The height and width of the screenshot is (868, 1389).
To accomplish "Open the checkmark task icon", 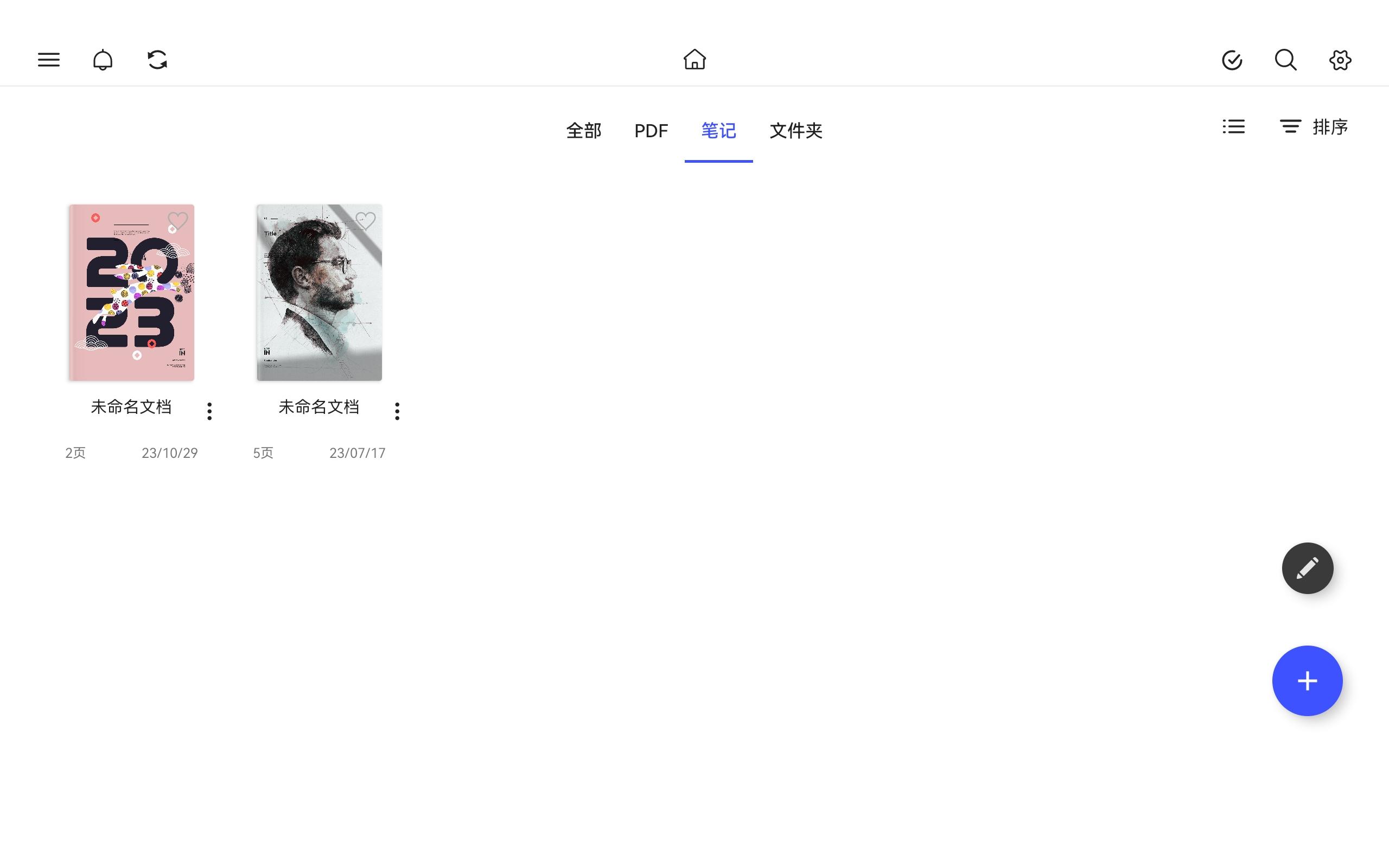I will [1232, 60].
